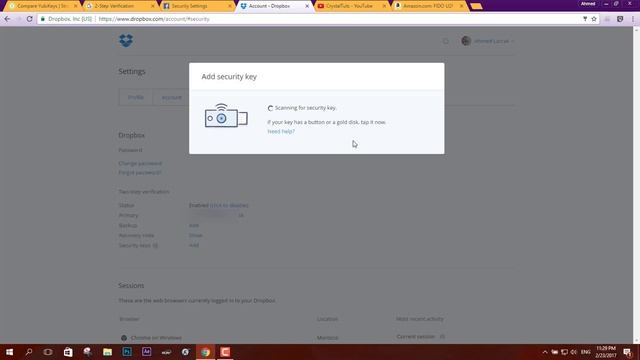Switch to the Security Settings Facebook tab

coord(196,6)
